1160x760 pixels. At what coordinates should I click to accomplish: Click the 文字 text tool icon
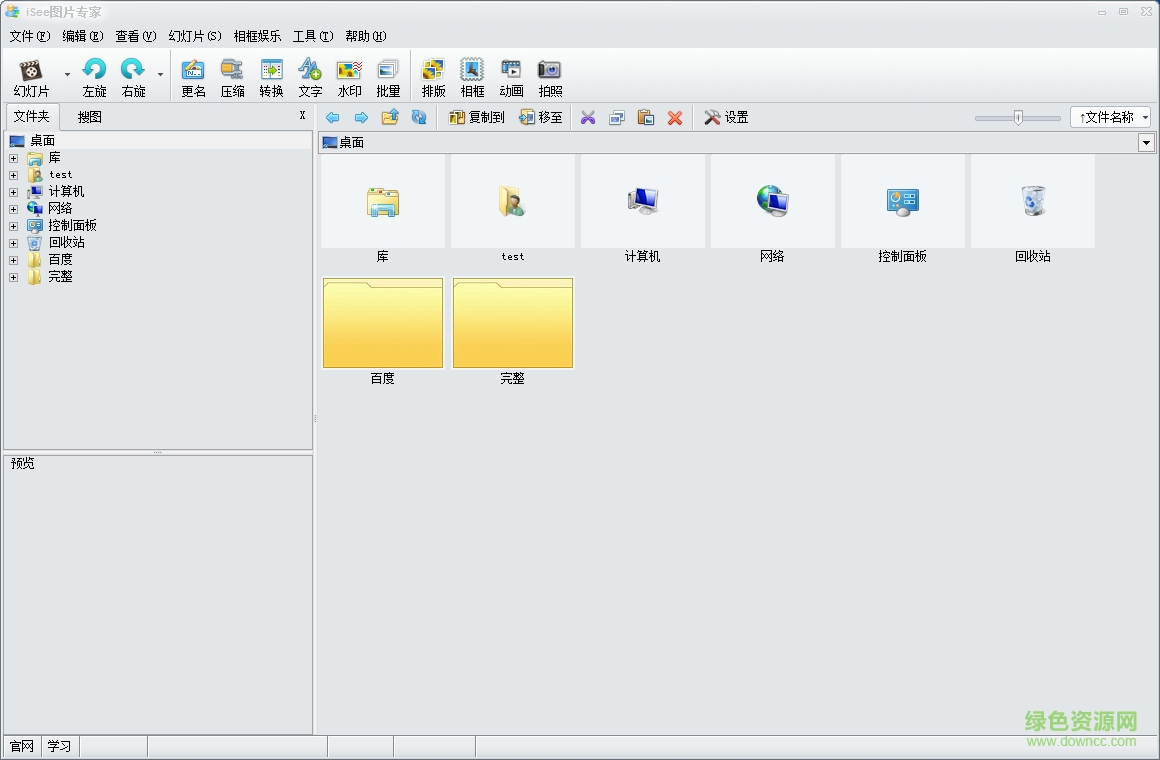[x=310, y=75]
